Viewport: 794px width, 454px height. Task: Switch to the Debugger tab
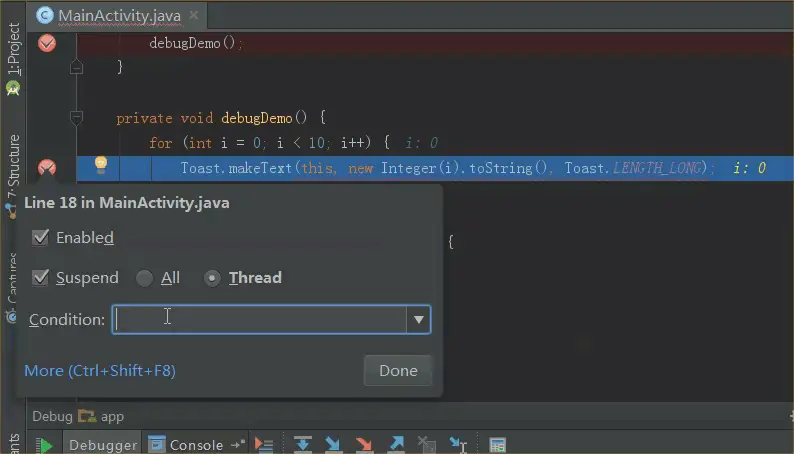point(103,444)
